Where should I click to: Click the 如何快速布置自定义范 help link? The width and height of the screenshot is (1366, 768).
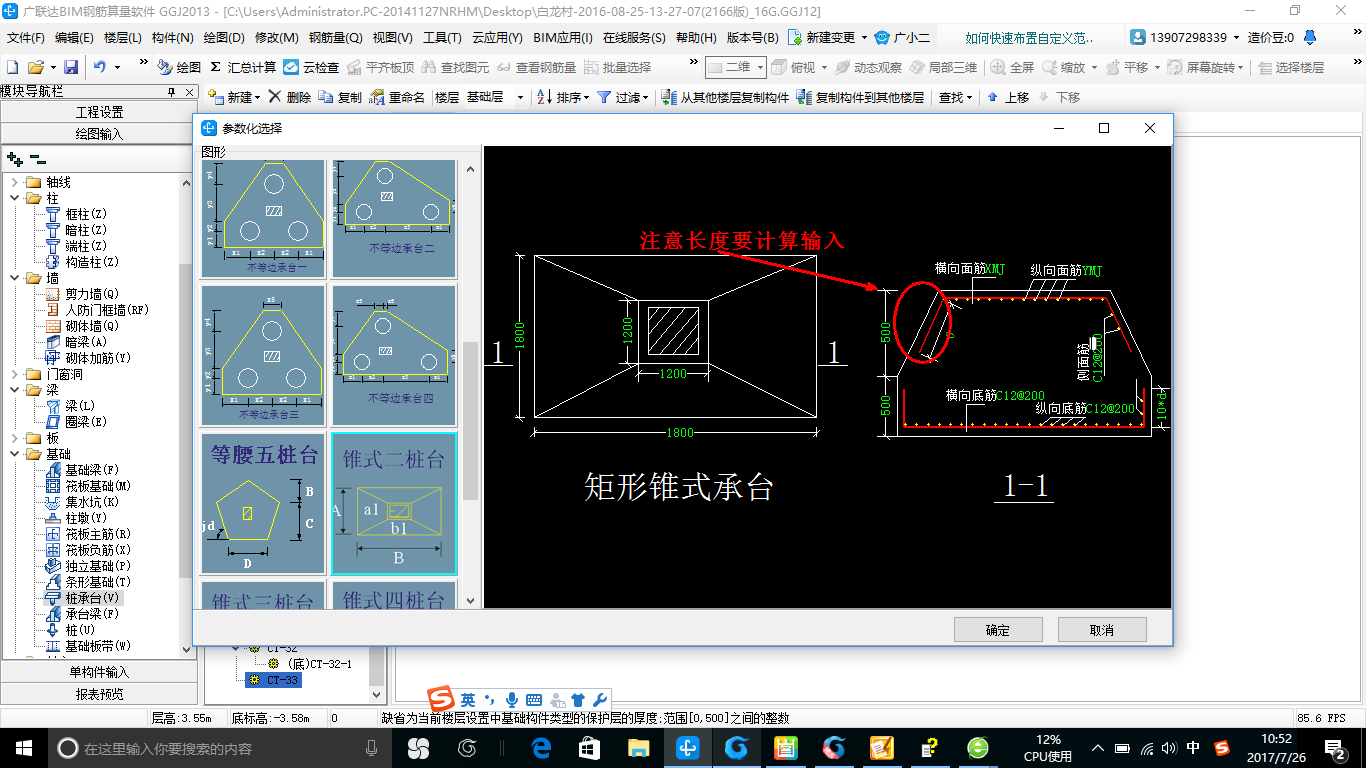pos(1030,38)
